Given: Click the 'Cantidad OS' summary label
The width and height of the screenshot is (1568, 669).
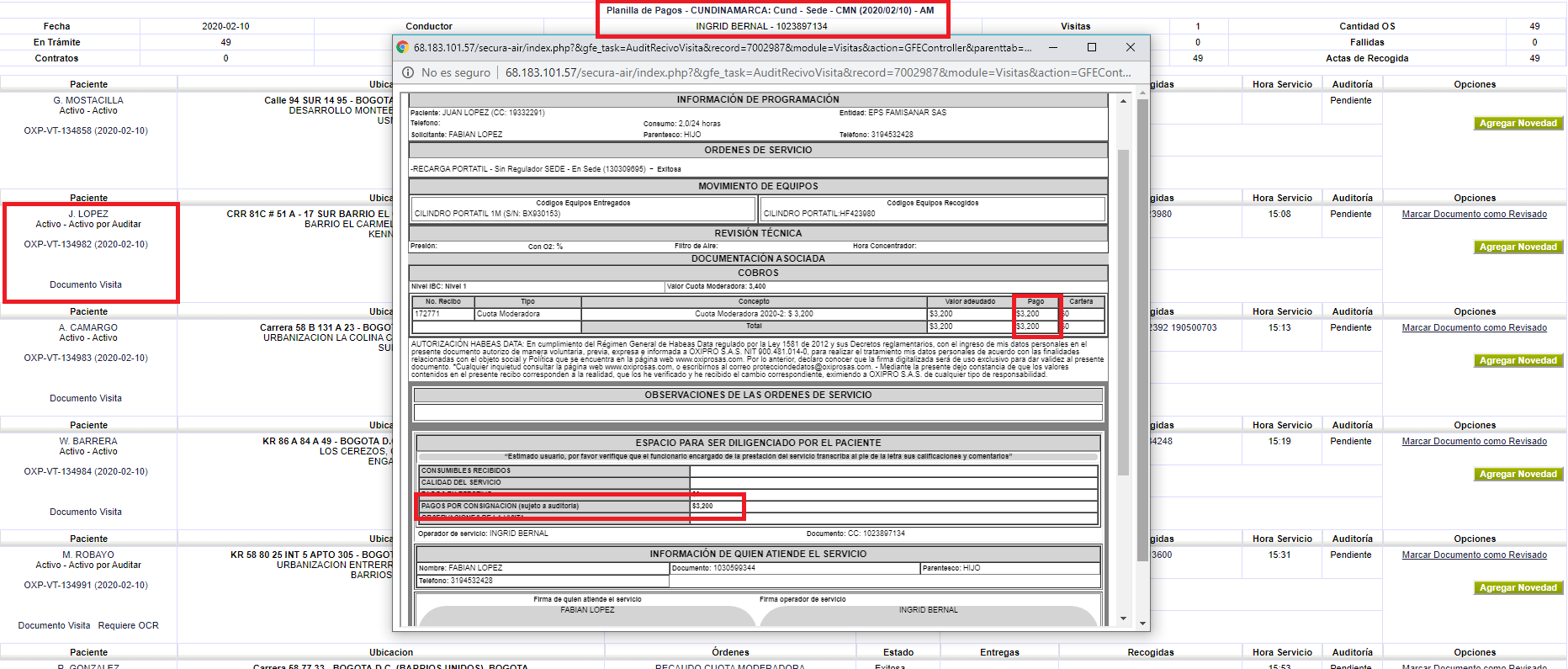Looking at the screenshot, I should point(1367,27).
